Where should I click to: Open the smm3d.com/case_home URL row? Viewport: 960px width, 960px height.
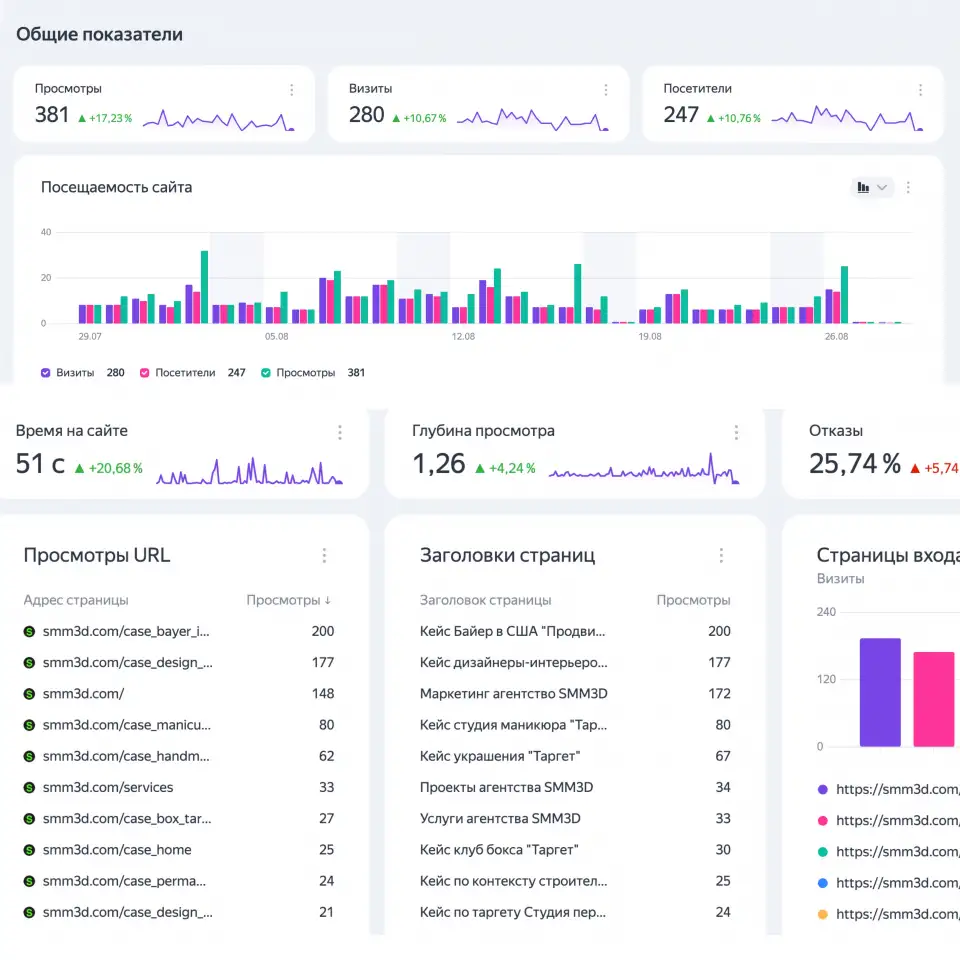coord(179,850)
